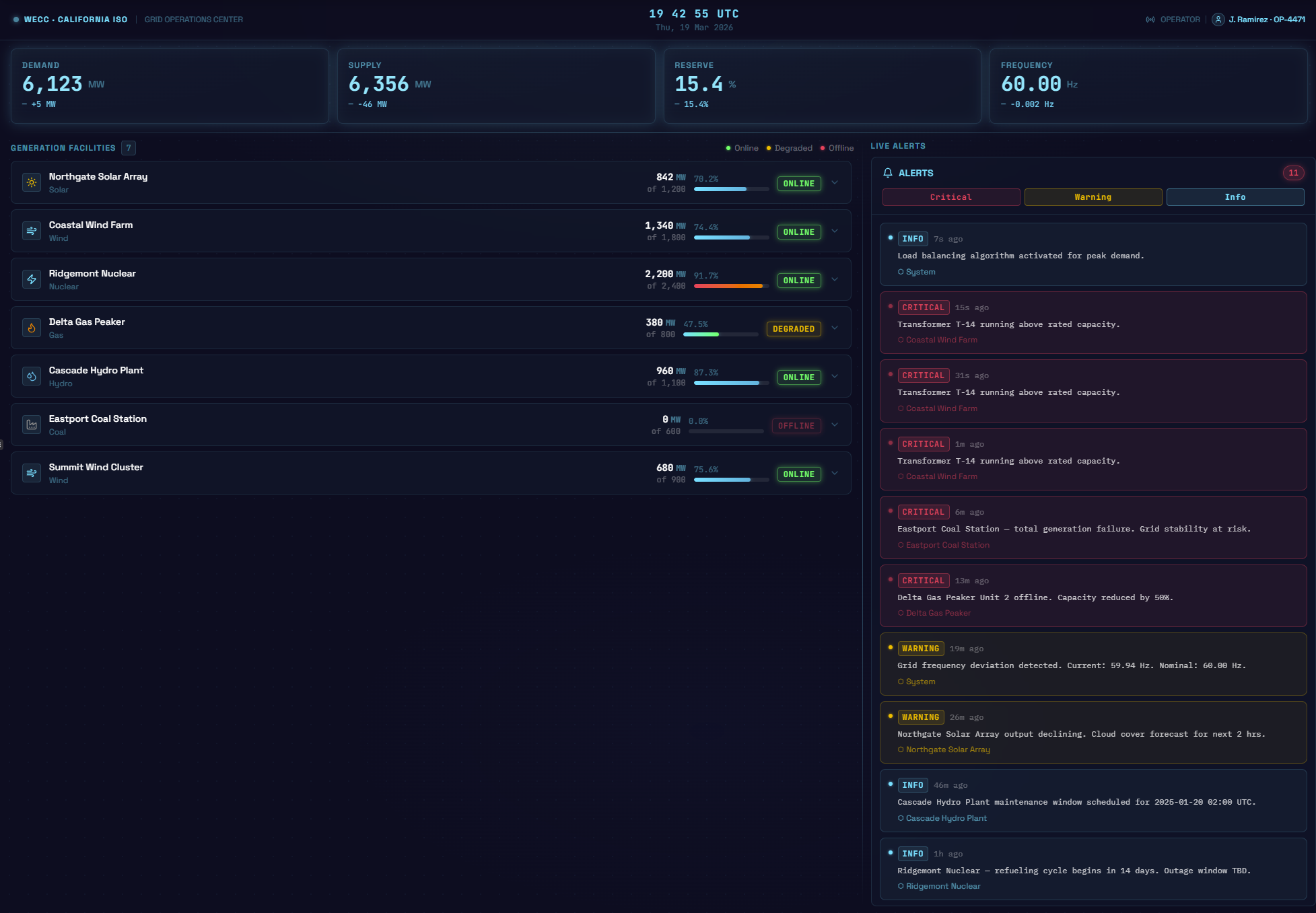The width and height of the screenshot is (1316, 913).
Task: Toggle the Critical alerts filter
Action: (950, 197)
